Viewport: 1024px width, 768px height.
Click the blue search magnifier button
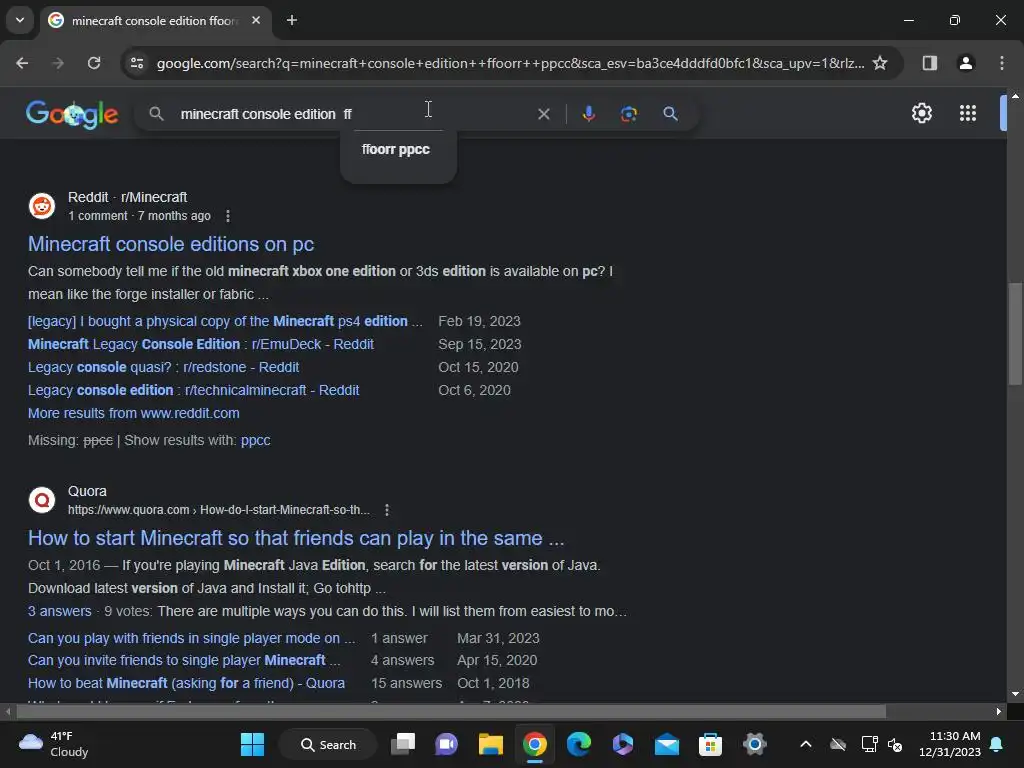[x=670, y=114]
